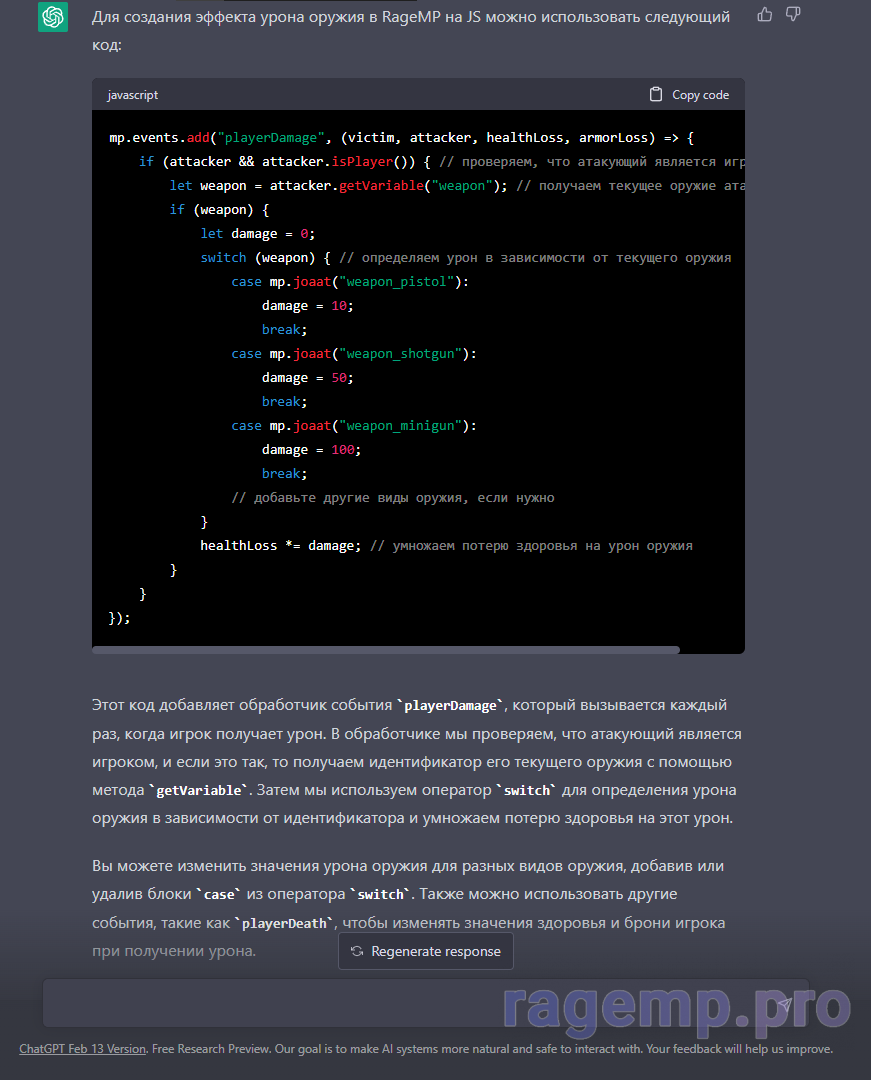
Task: Click the inline code `playerDeath` in the last paragraph
Action: coord(284,924)
